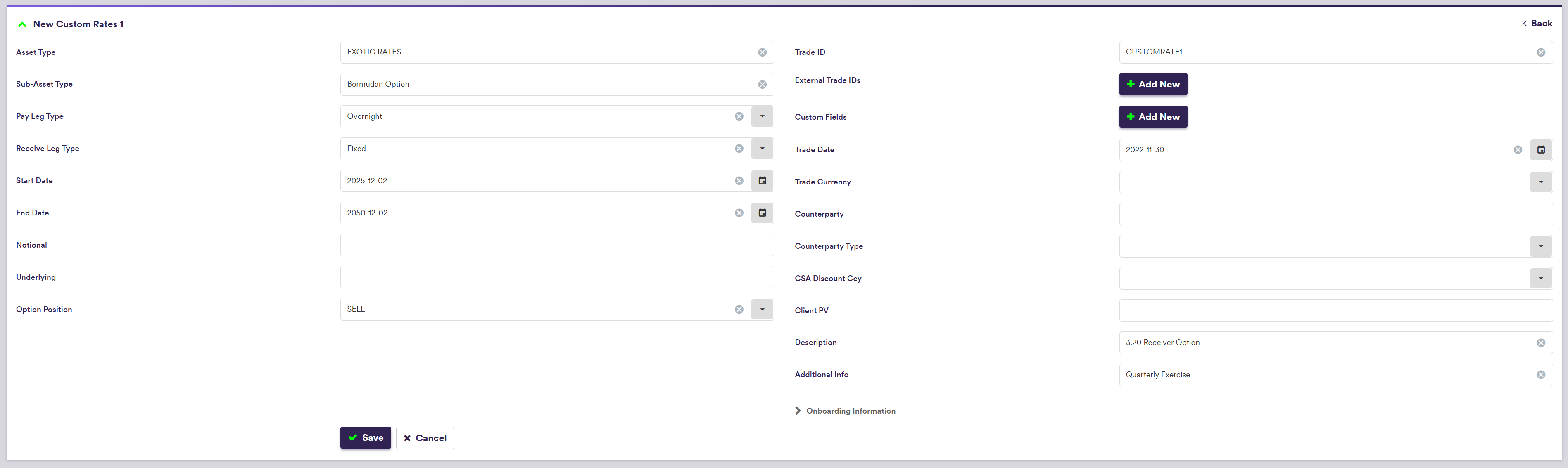Clear the Asset Type field value

pos(762,52)
